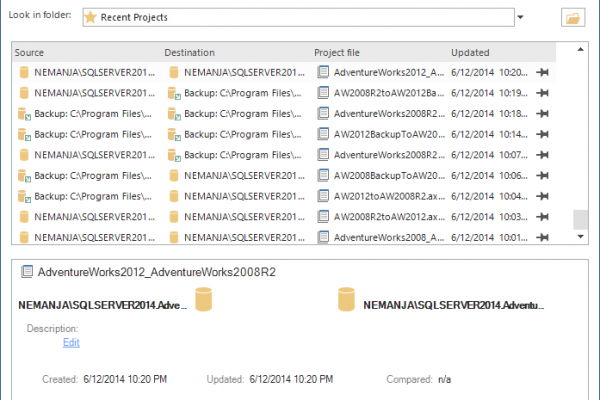Image resolution: width=600 pixels, height=400 pixels.
Task: Select AW2008R2toAW2012.ax... project file name
Action: coord(389,217)
